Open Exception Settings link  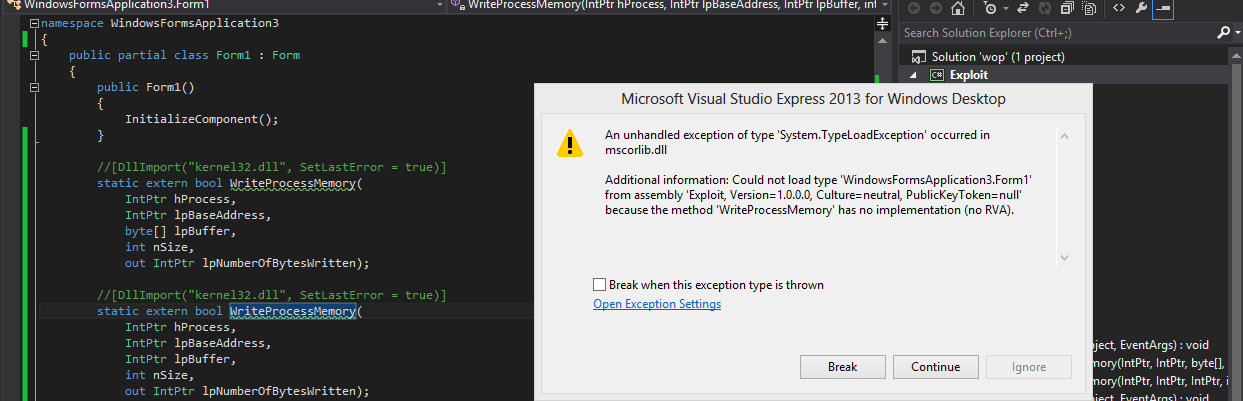[657, 304]
